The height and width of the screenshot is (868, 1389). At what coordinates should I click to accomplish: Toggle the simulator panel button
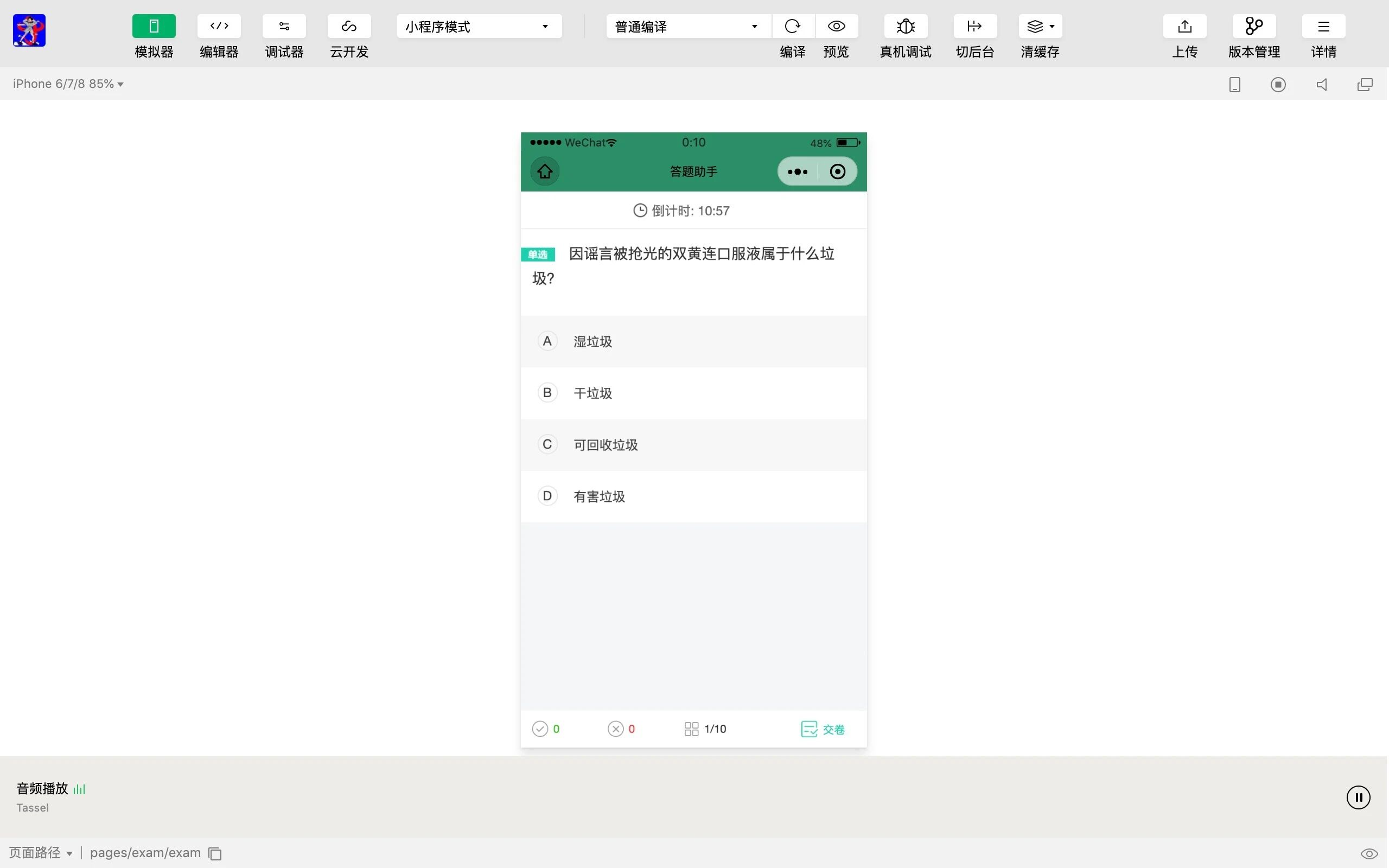point(154,27)
